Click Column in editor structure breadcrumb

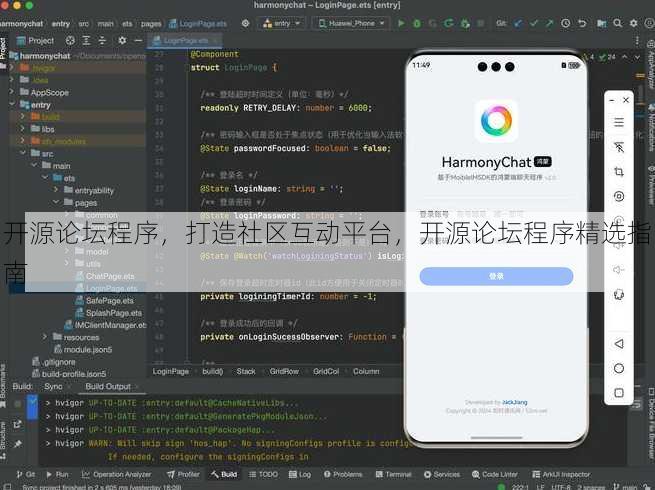[366, 371]
